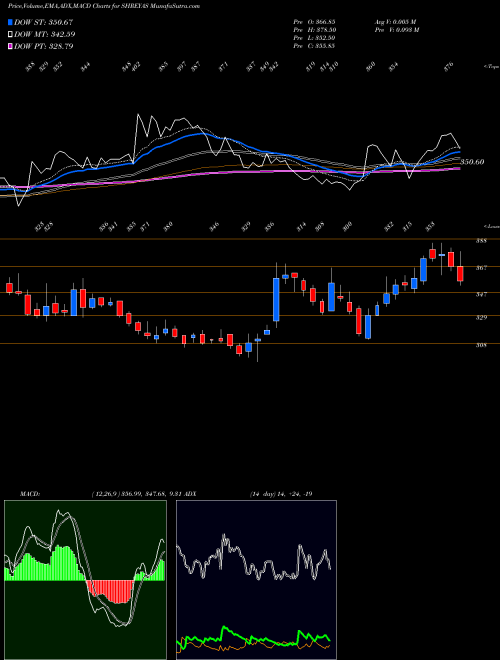Screen dimensions: 500x660
Task: Click the 388 price axis label
Action: pos(482,241)
